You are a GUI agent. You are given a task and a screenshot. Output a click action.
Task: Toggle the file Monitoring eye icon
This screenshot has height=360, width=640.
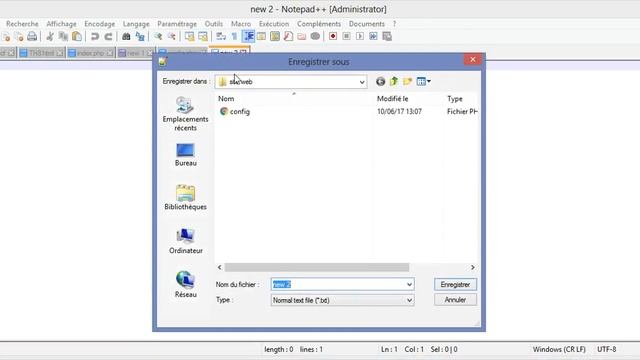click(315, 37)
